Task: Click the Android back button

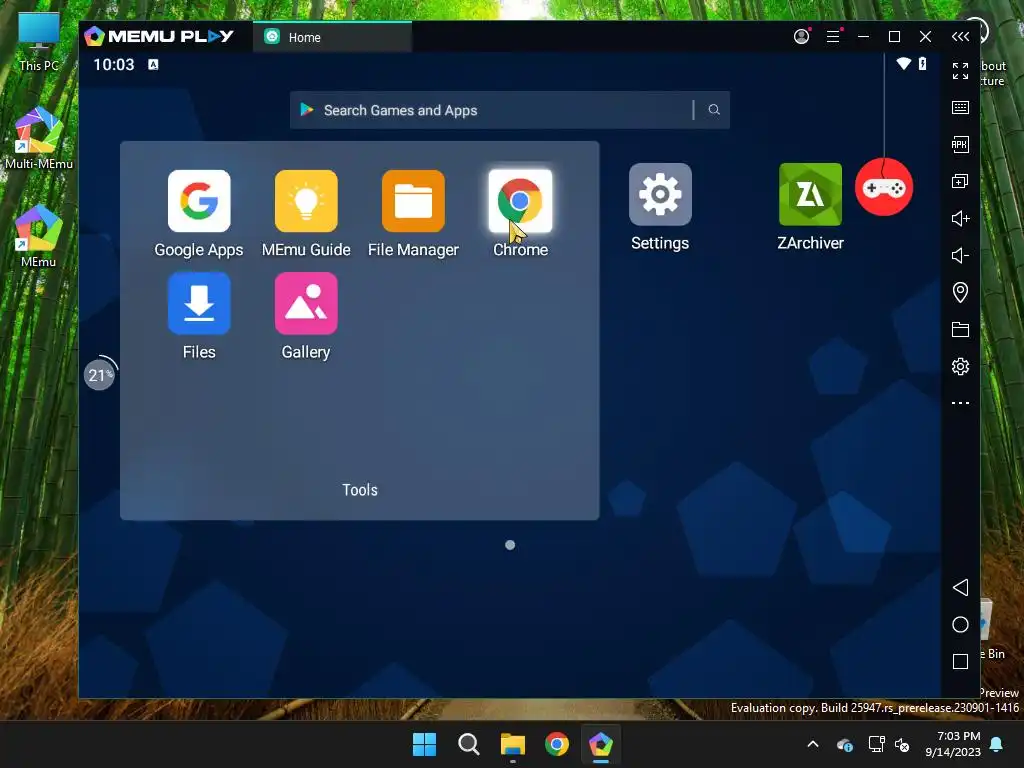Action: point(960,587)
